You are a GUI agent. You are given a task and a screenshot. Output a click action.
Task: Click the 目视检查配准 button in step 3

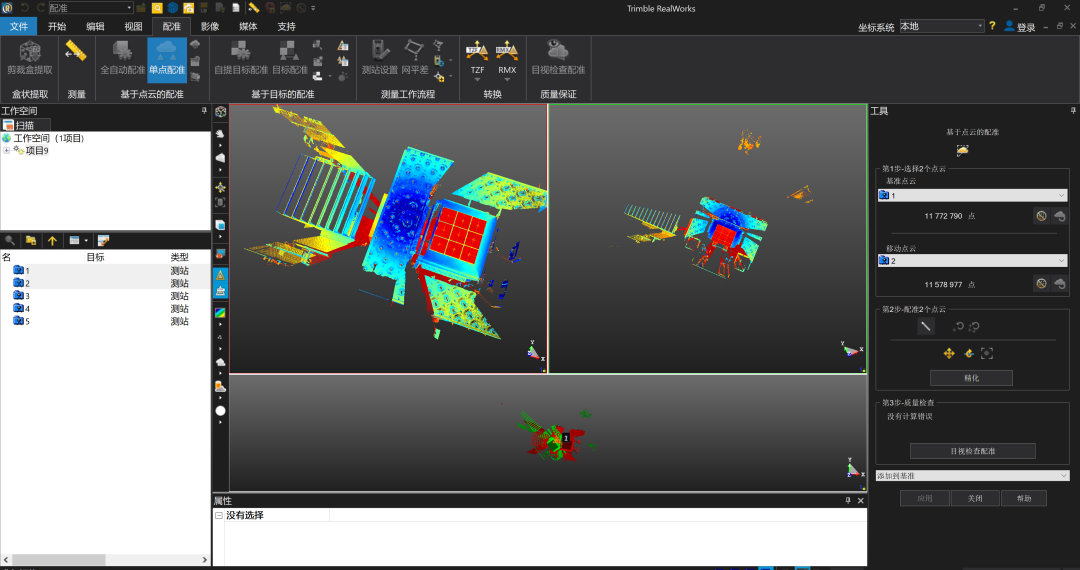973,451
